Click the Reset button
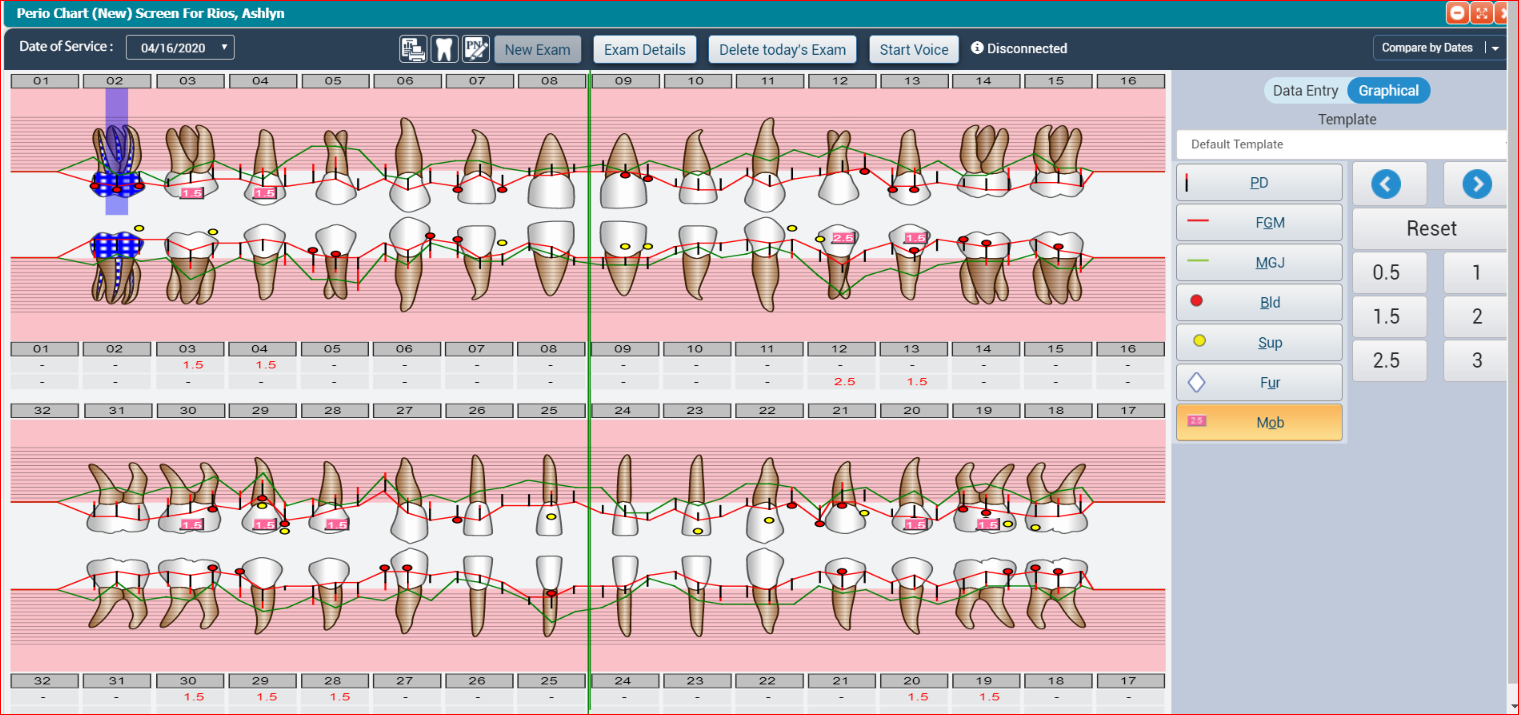This screenshot has width=1519, height=715. (x=1431, y=228)
